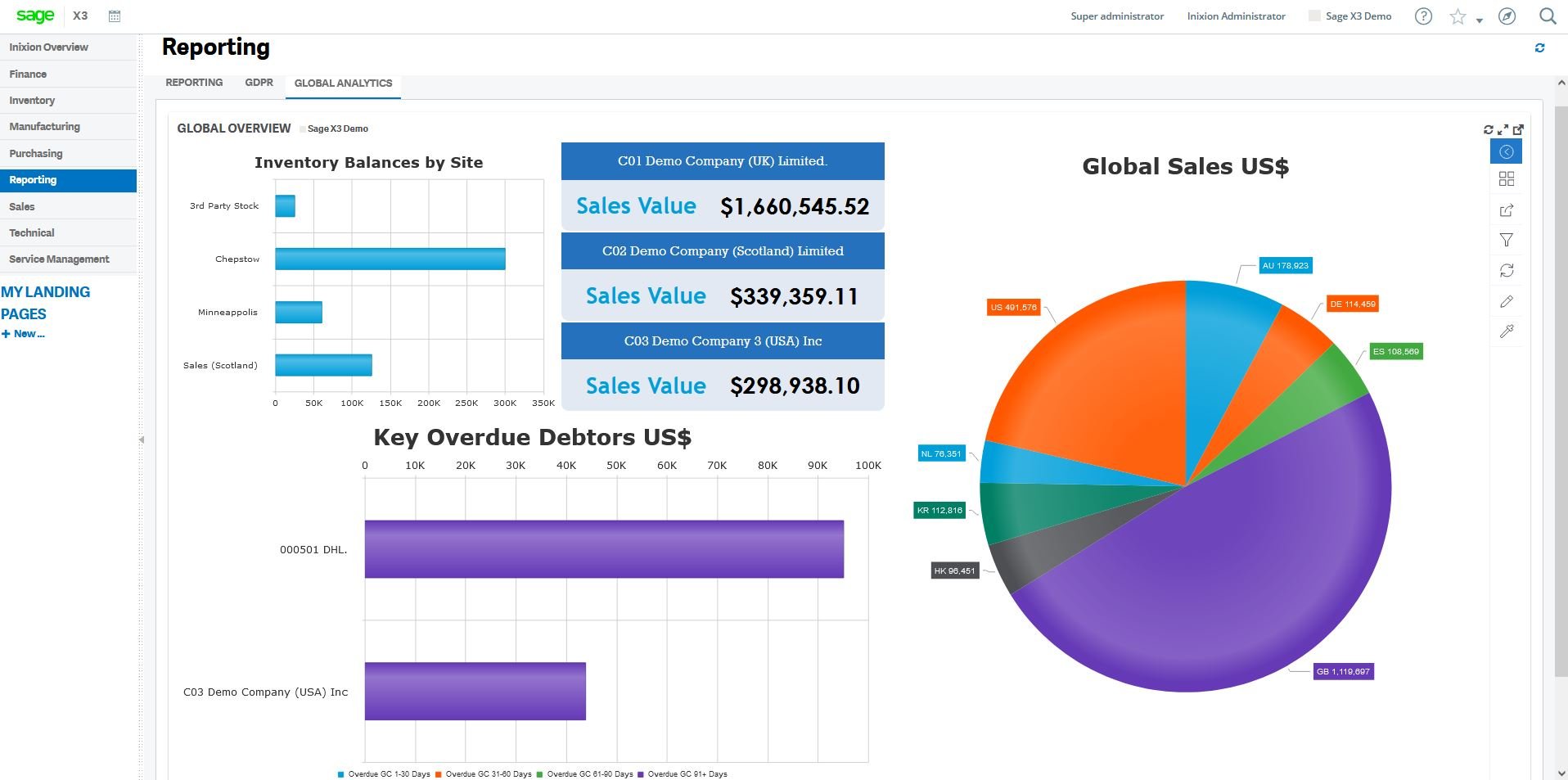1568x780 pixels.
Task: Open the Technical menu item
Action: (x=68, y=233)
